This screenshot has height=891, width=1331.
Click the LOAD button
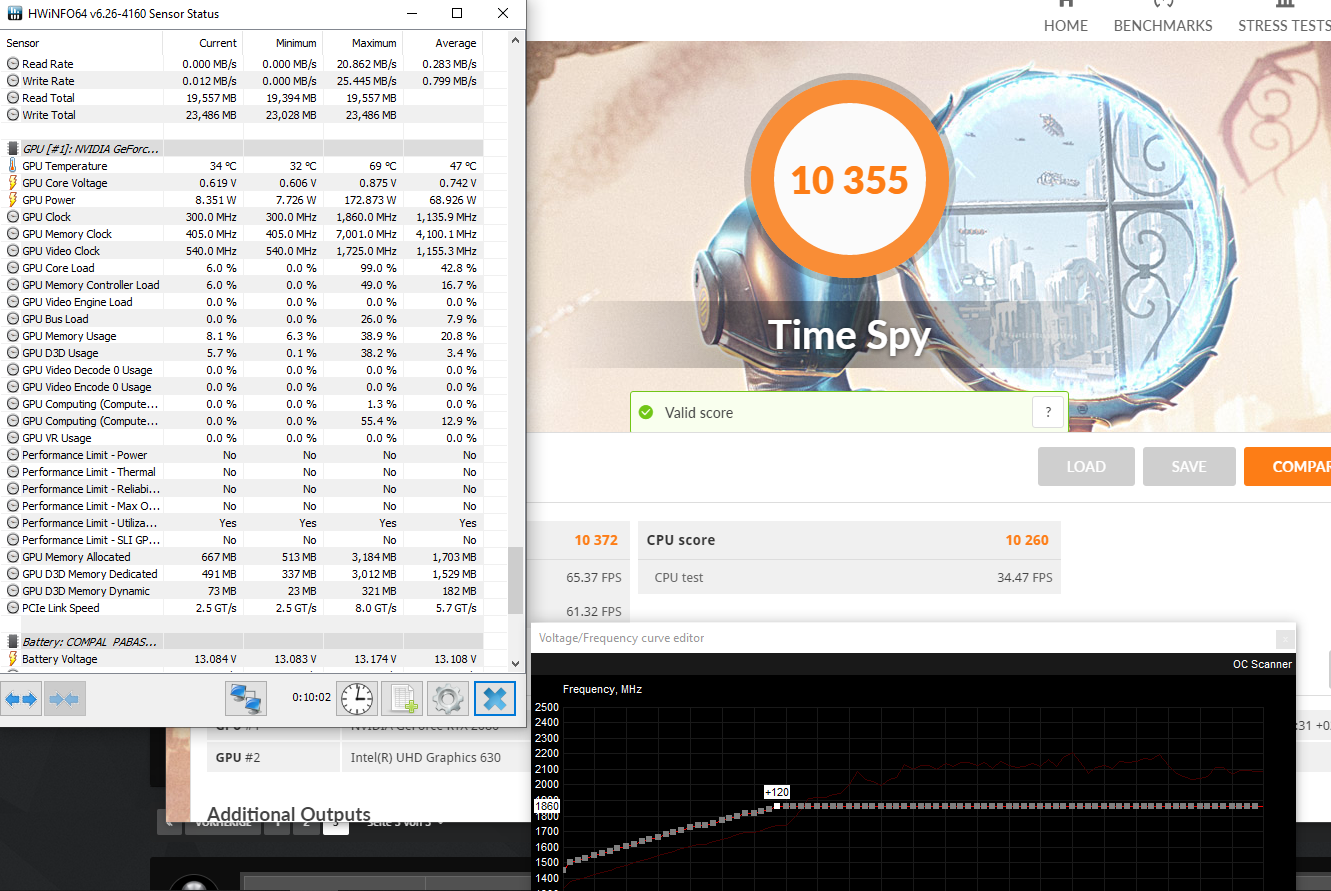coord(1085,466)
